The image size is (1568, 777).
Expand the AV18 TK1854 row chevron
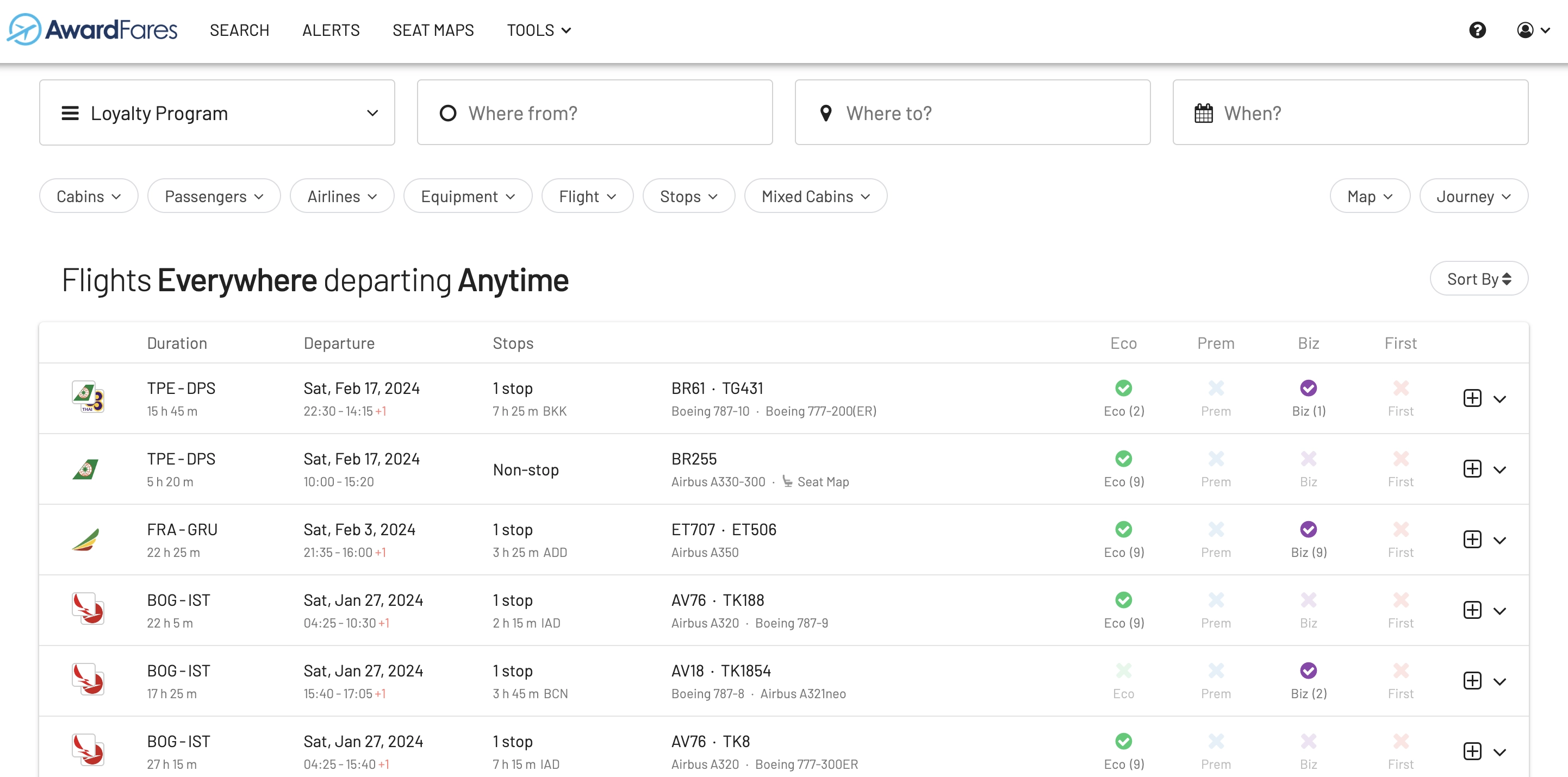(x=1500, y=681)
